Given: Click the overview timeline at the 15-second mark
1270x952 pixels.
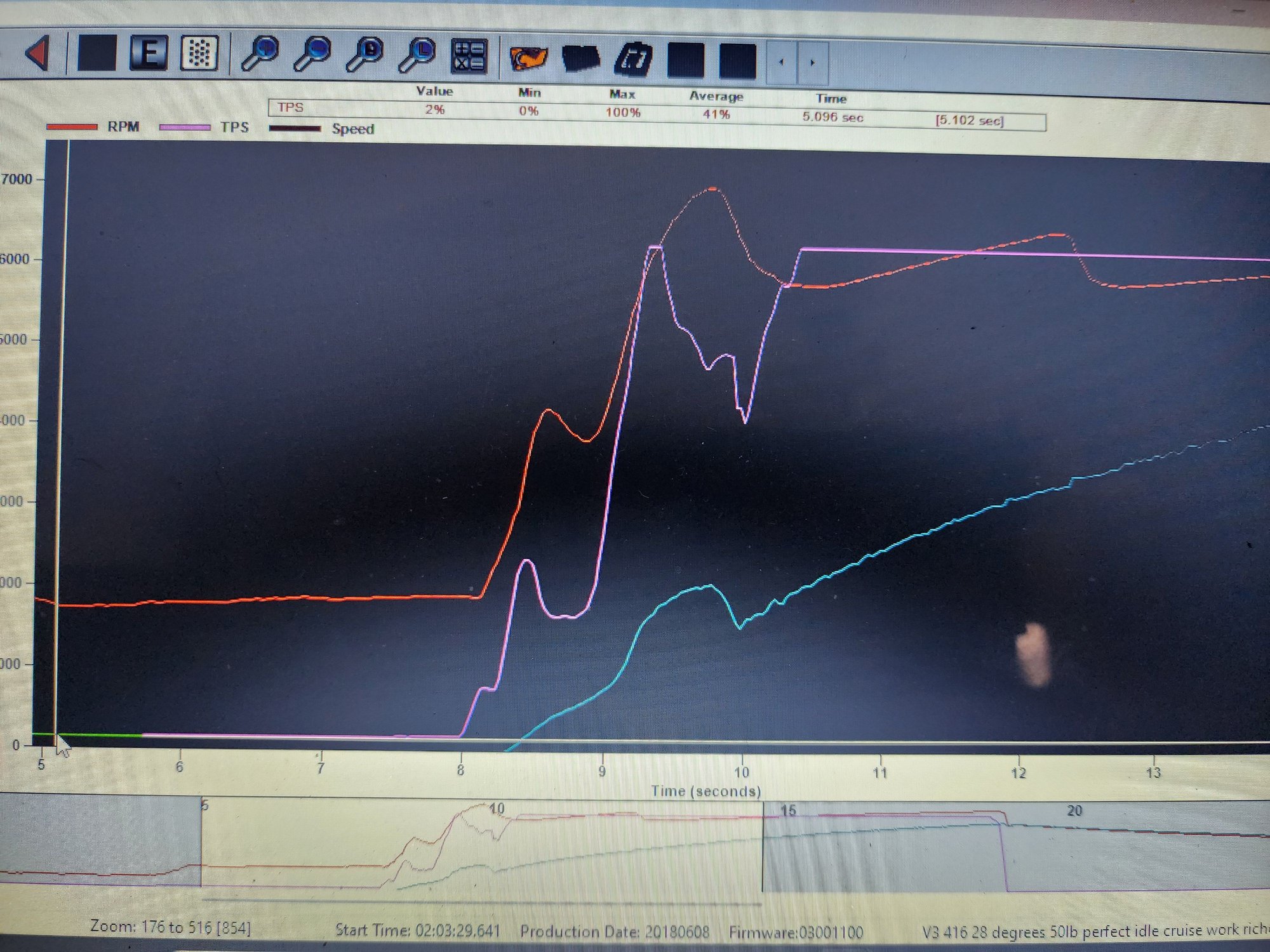Looking at the screenshot, I should [787, 811].
